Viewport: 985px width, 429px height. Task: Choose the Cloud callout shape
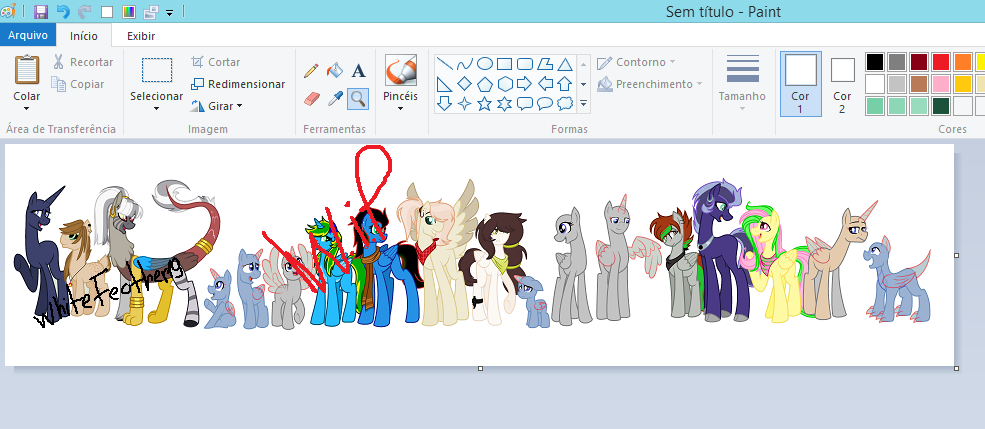[565, 104]
